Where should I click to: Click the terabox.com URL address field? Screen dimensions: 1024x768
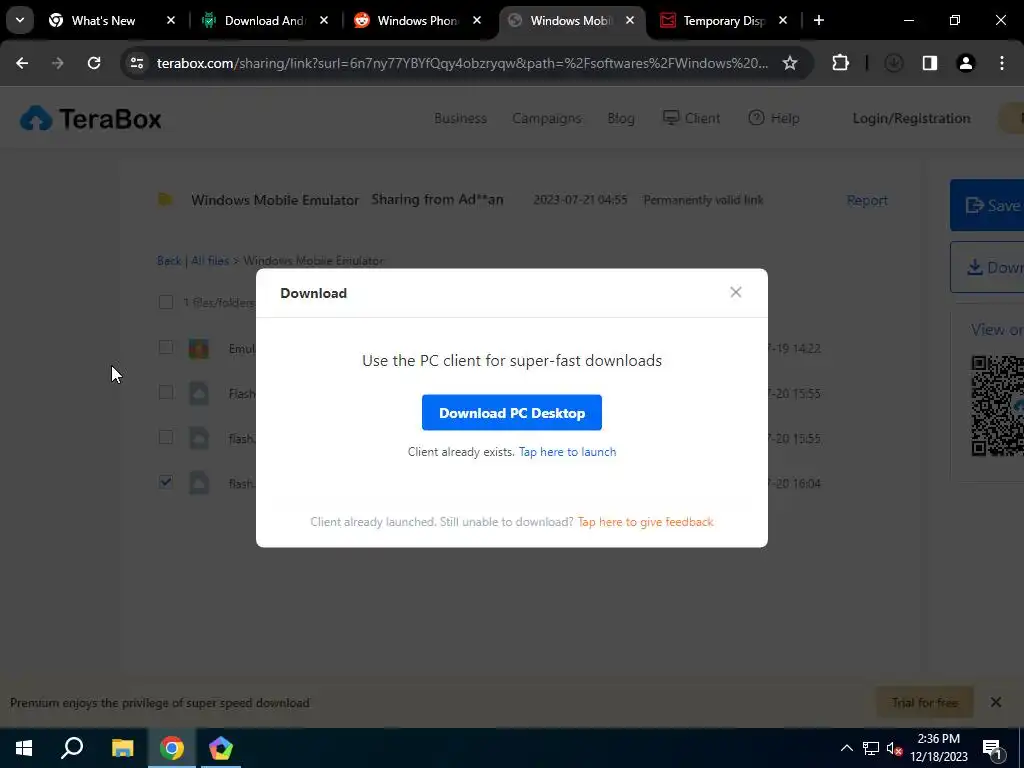click(462, 63)
